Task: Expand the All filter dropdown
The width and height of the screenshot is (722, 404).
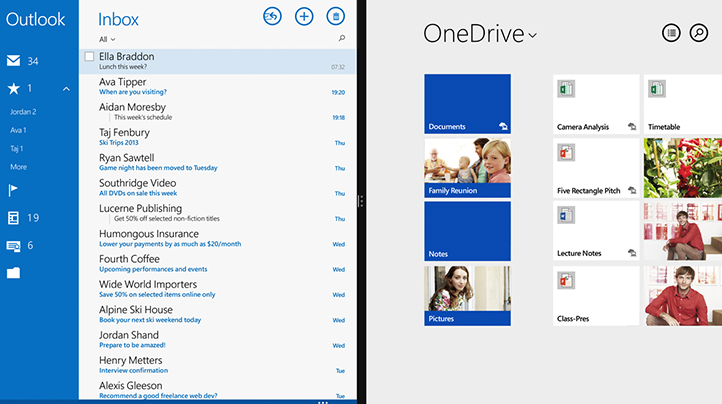Action: [107, 39]
